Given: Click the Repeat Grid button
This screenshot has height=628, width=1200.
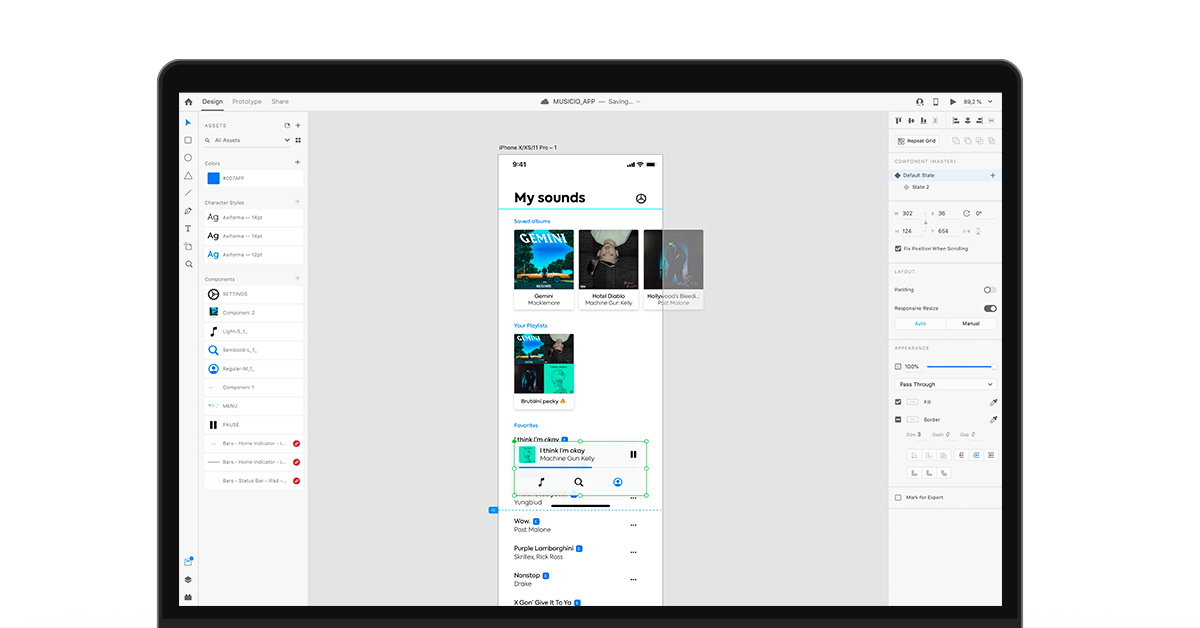Looking at the screenshot, I should [916, 141].
